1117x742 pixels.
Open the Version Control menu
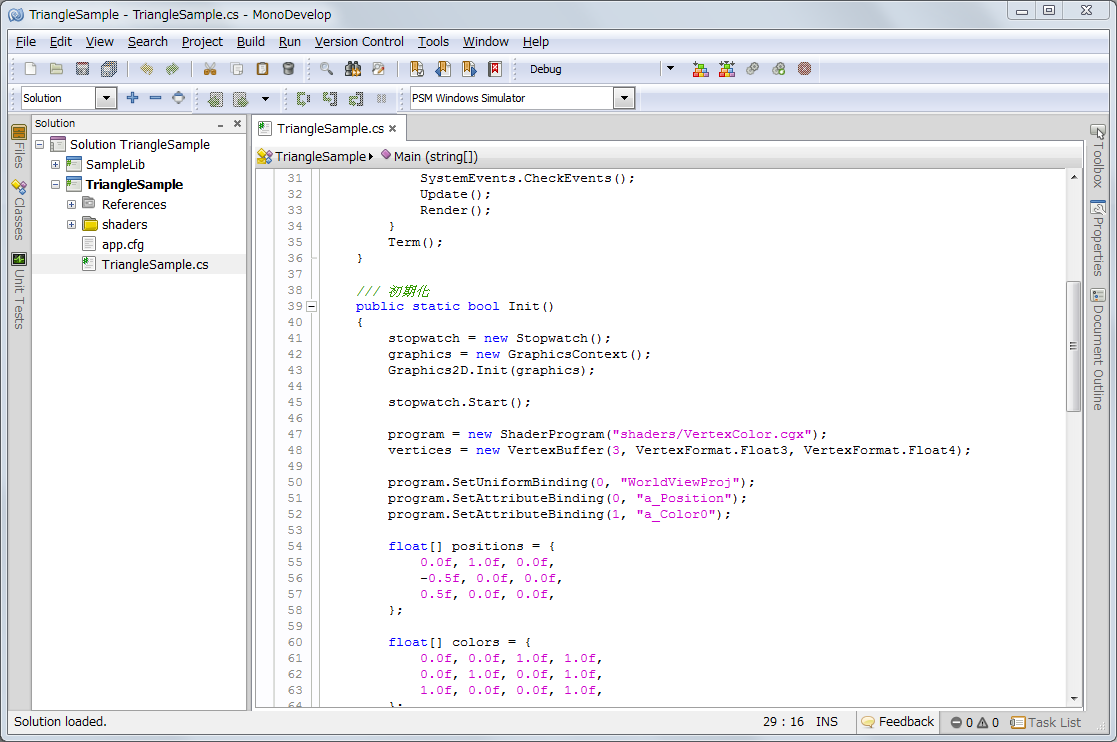click(359, 41)
